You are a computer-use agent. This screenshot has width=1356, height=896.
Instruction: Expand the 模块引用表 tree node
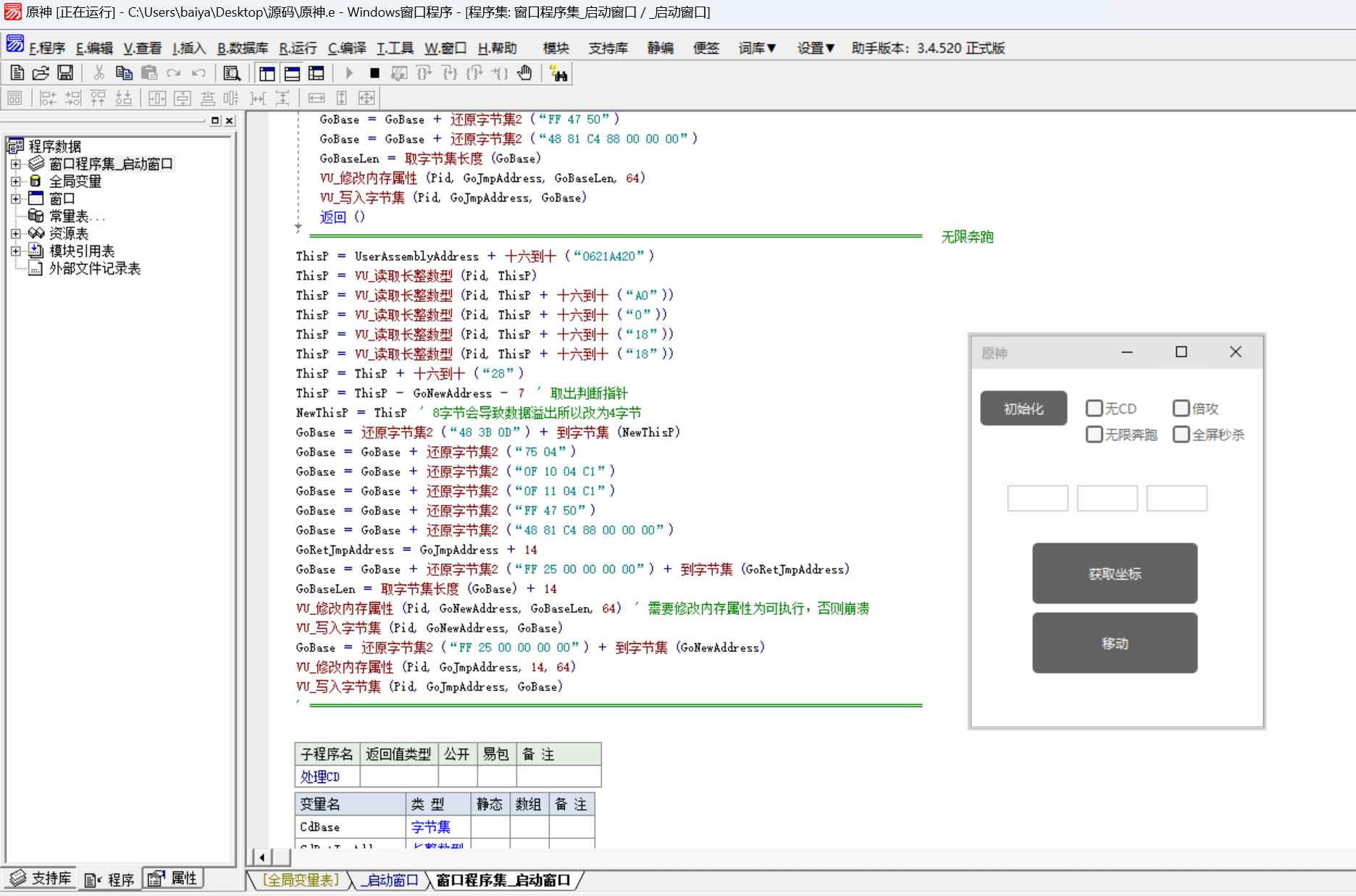pos(15,251)
